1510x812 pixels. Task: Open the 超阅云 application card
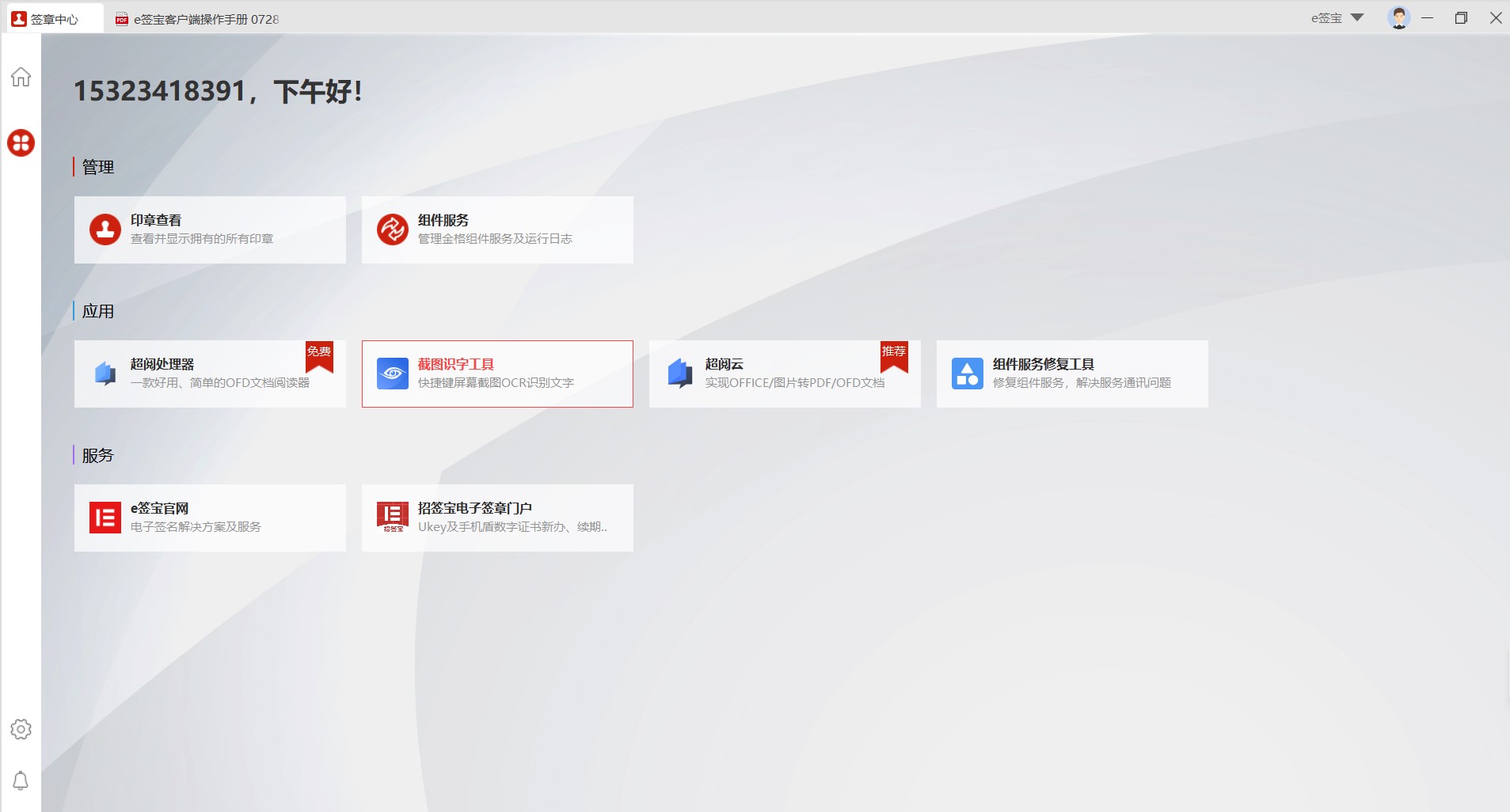point(784,374)
